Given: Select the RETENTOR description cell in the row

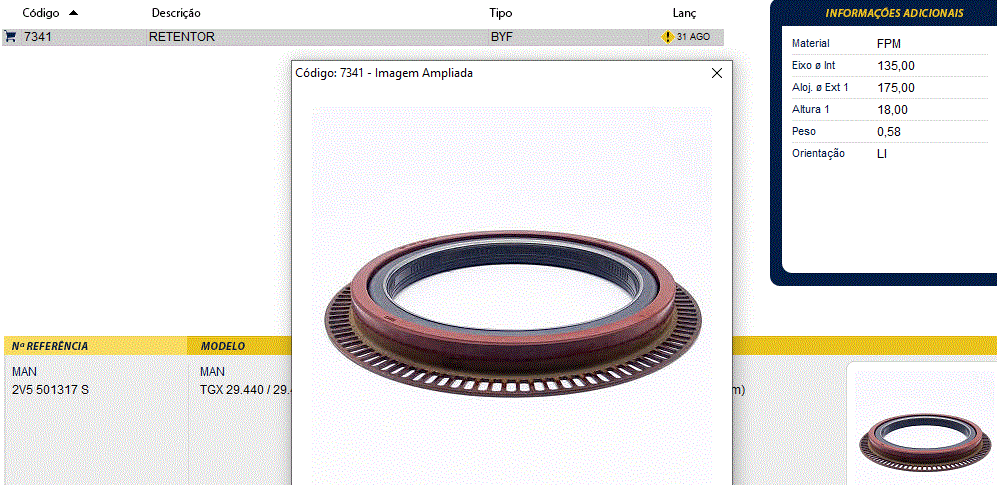Looking at the screenshot, I should pos(182,37).
